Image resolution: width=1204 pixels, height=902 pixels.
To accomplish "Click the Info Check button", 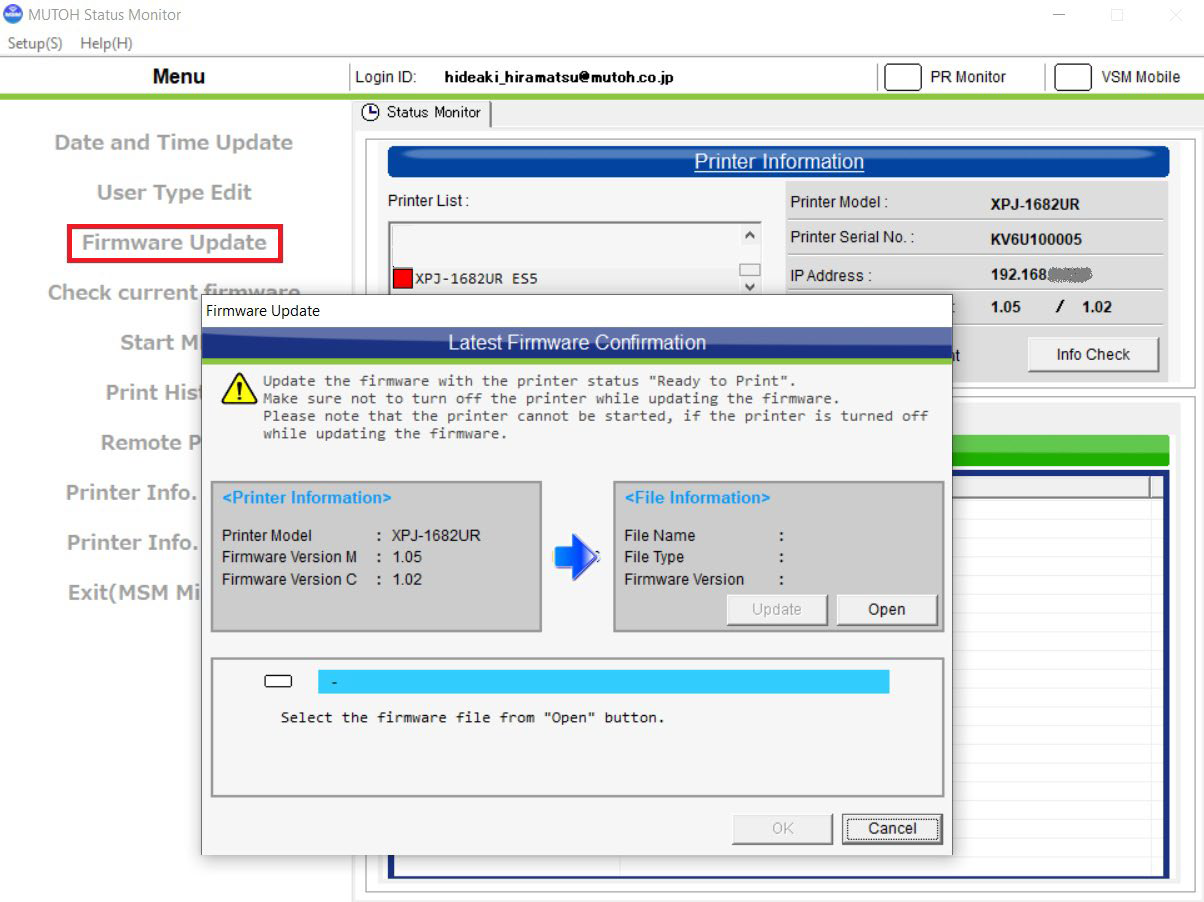I will (1093, 354).
